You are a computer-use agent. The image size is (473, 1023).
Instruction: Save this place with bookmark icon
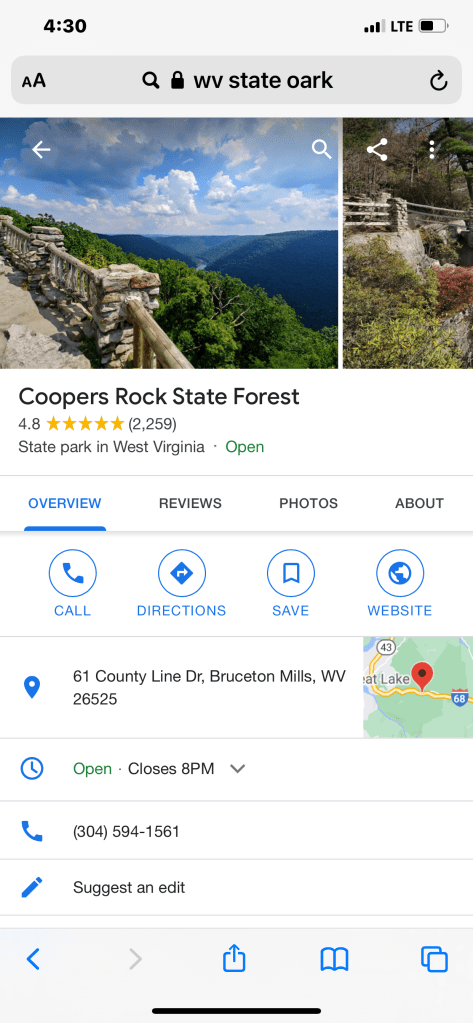291,584
